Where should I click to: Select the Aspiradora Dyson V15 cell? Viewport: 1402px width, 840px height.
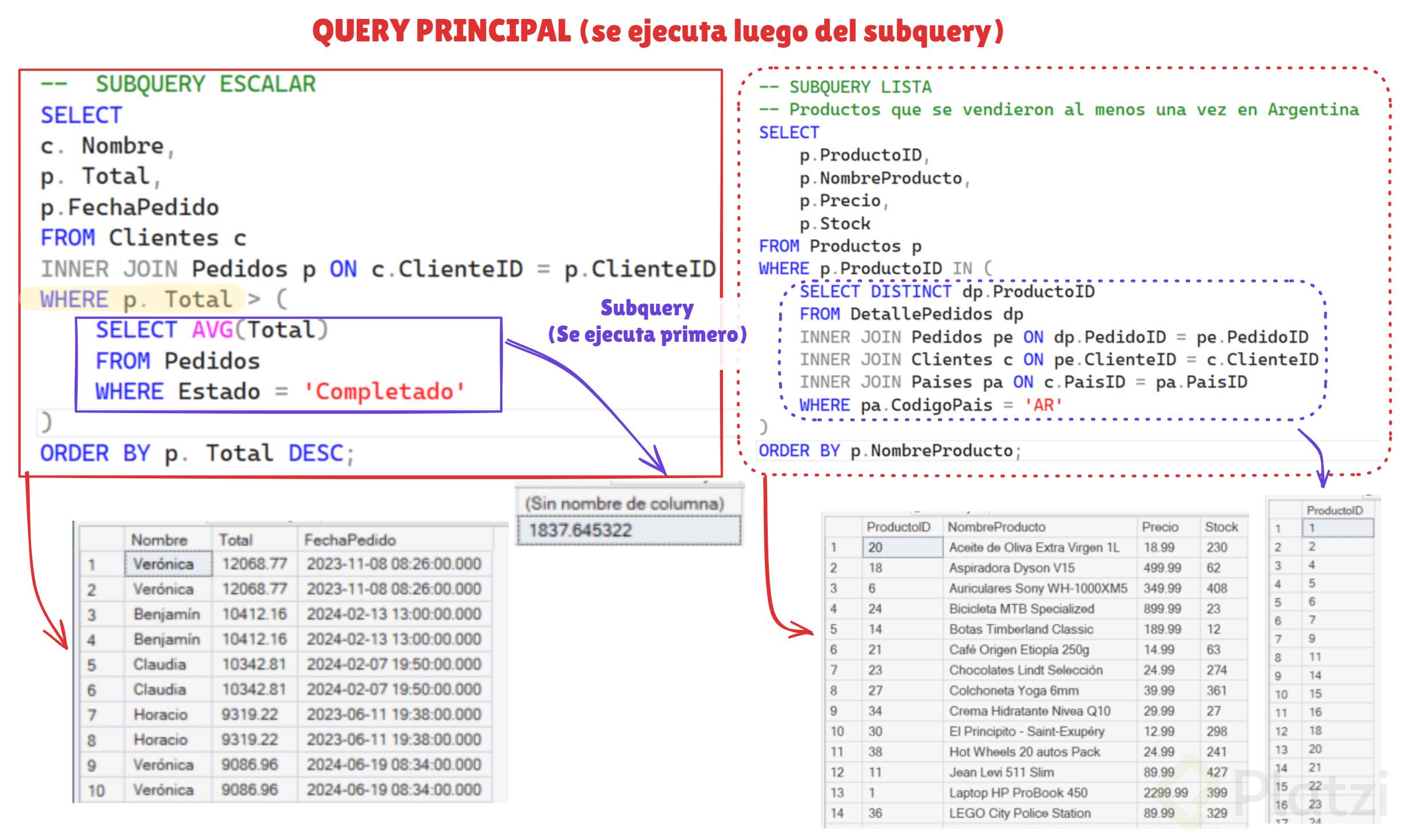pos(1011,568)
